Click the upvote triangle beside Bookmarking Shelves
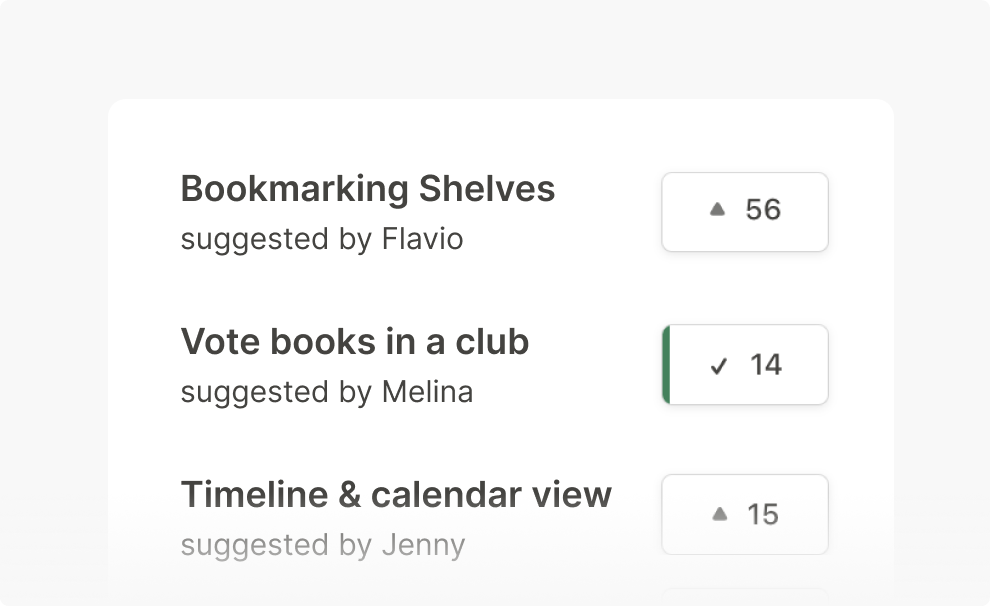 [x=717, y=210]
